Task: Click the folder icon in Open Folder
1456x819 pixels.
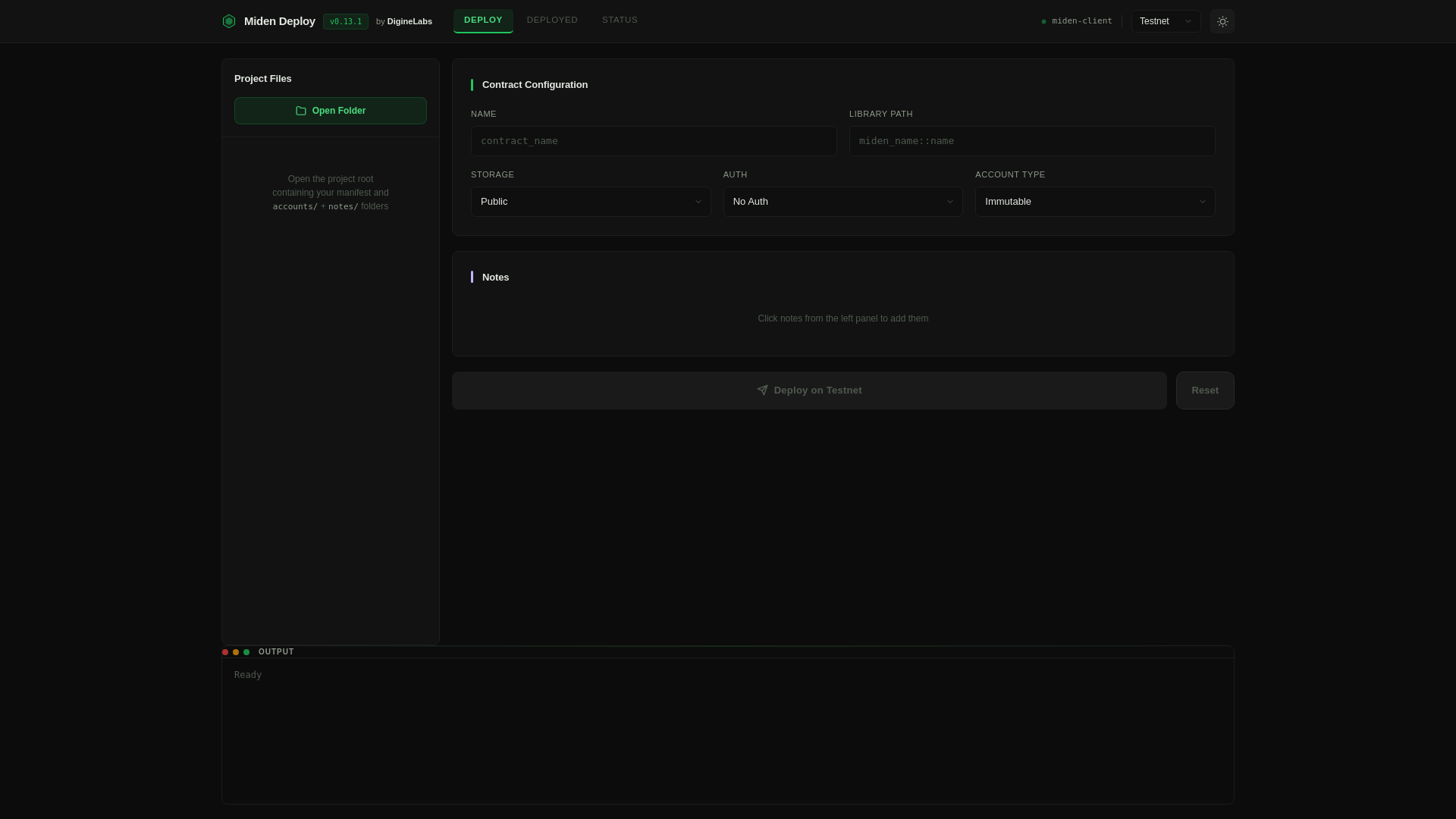Action: tap(301, 111)
